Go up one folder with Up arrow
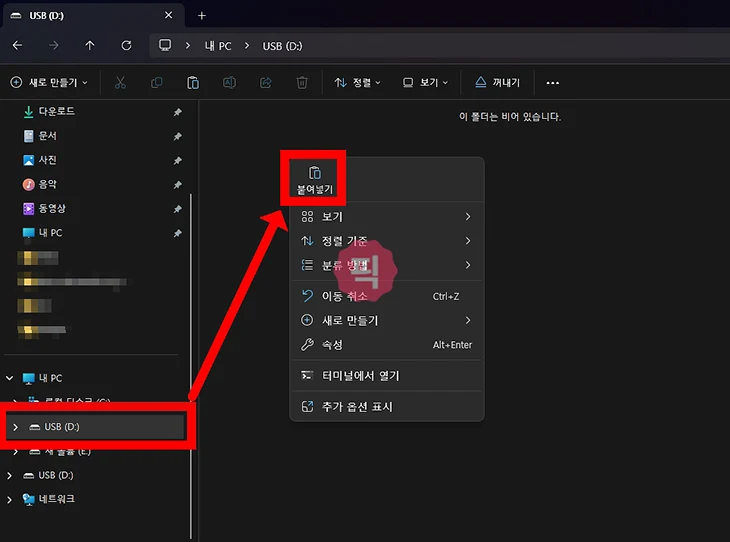The image size is (730, 542). [90, 46]
